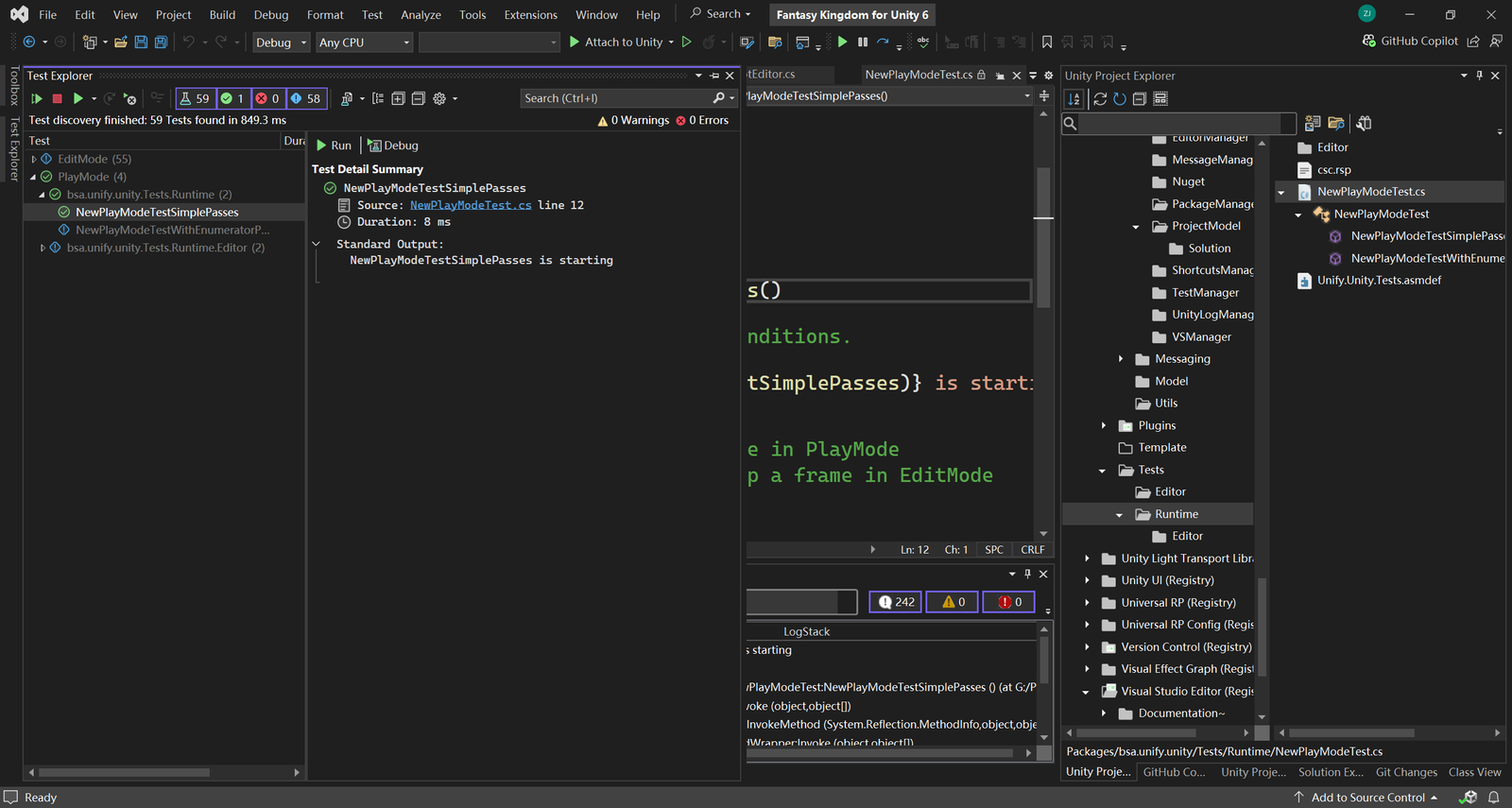The width and height of the screenshot is (1512, 808).
Task: Open the NewPlayModeTest.cs source link
Action: pyautogui.click(x=470, y=205)
